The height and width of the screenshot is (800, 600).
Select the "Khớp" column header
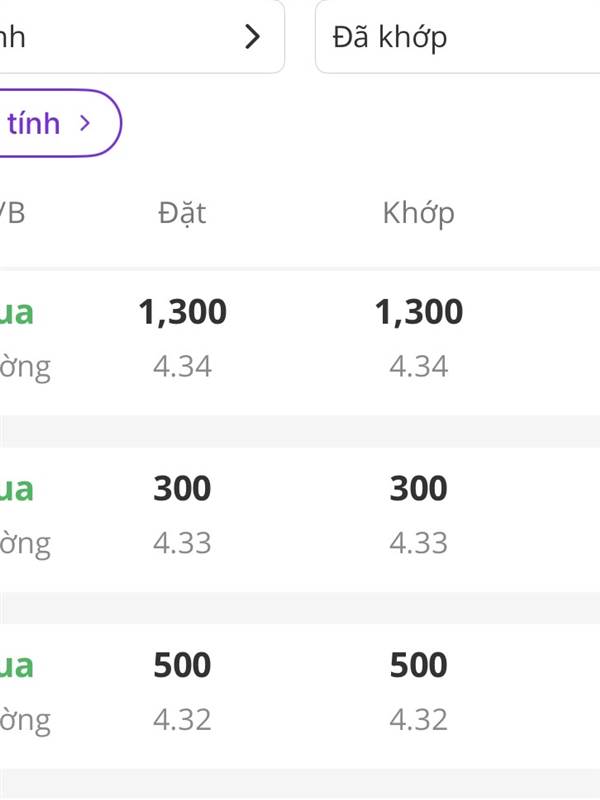pyautogui.click(x=418, y=212)
